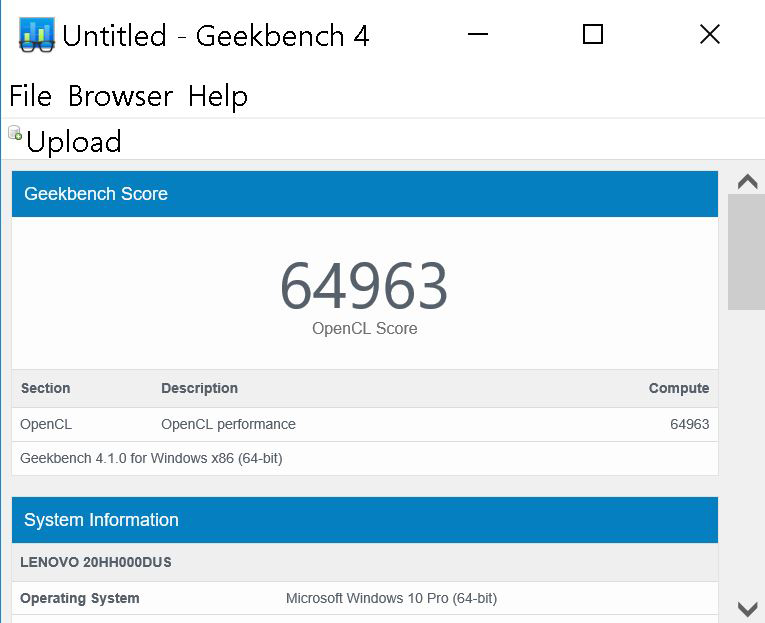
Task: Maximize the Geekbench 4 window
Action: pos(593,35)
